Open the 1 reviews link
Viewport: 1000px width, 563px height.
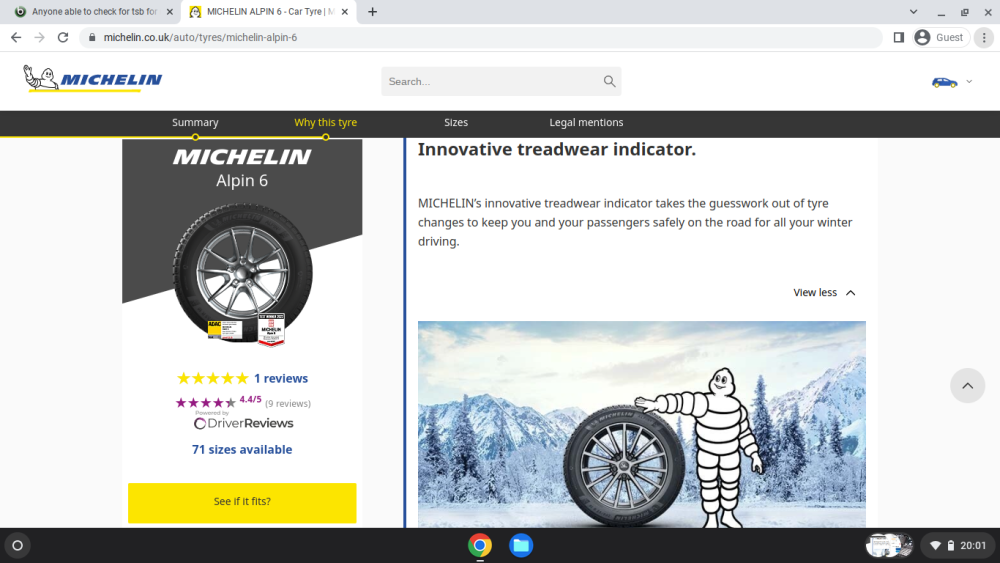coord(281,378)
